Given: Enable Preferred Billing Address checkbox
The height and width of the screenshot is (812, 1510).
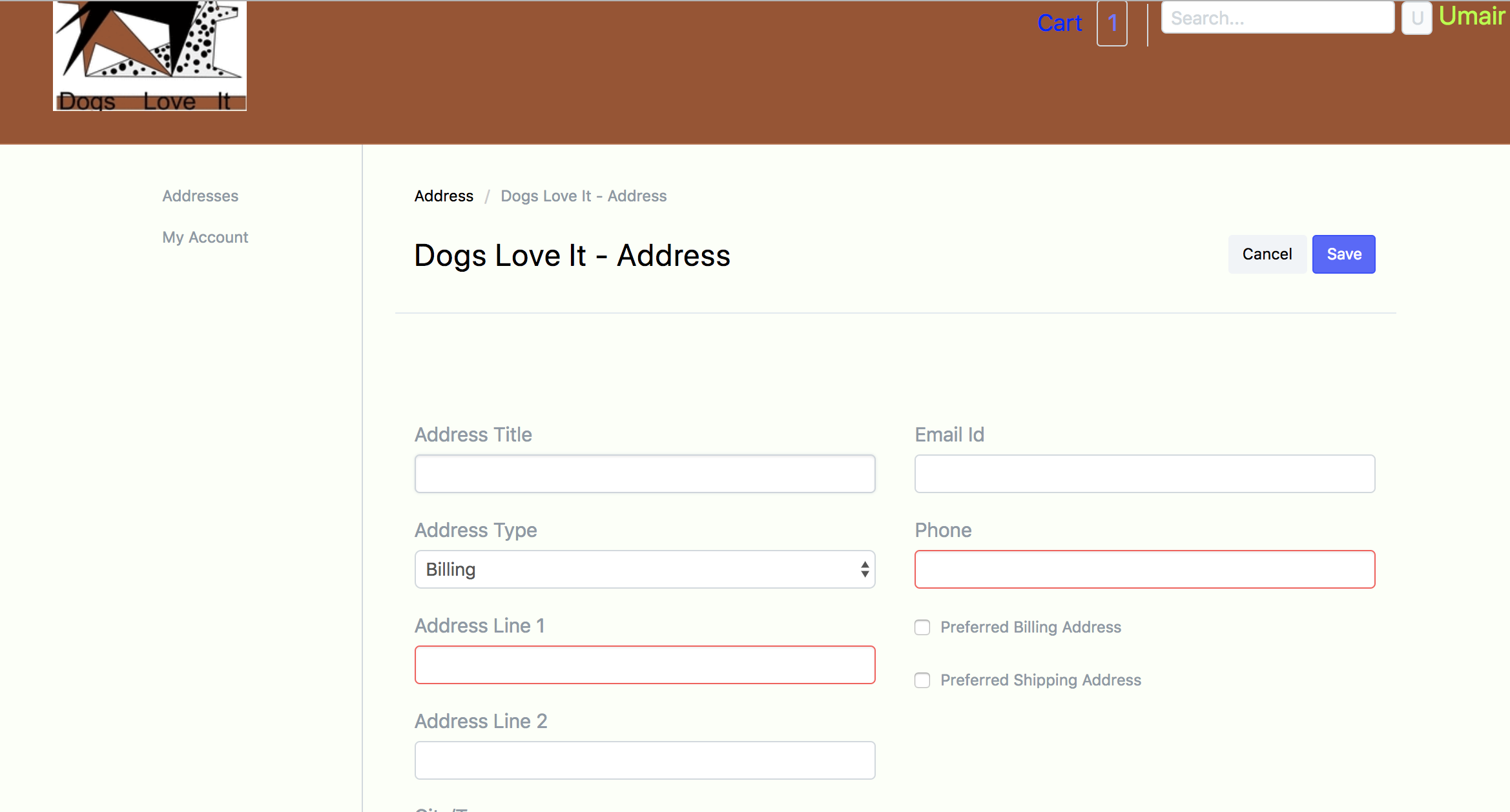Looking at the screenshot, I should click(922, 627).
